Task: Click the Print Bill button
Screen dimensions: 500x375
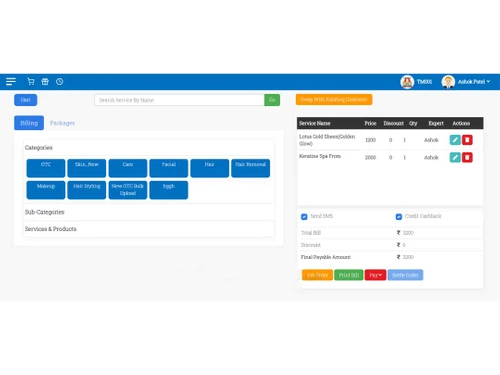Action: (x=349, y=275)
